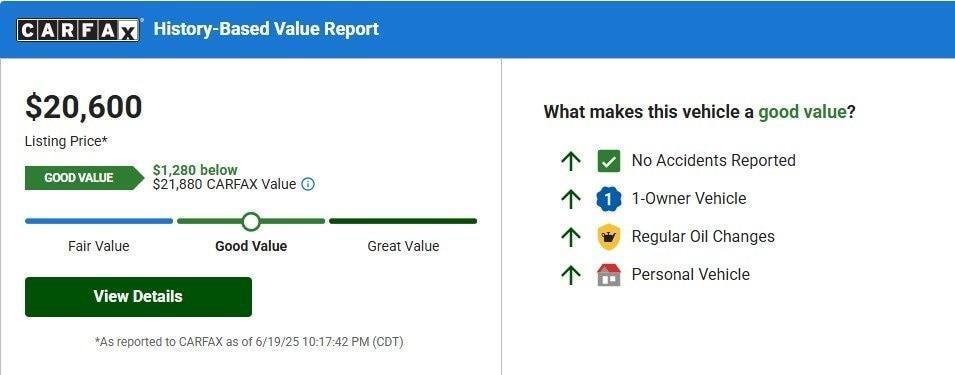Click the CARFAX logo in header

point(78,30)
